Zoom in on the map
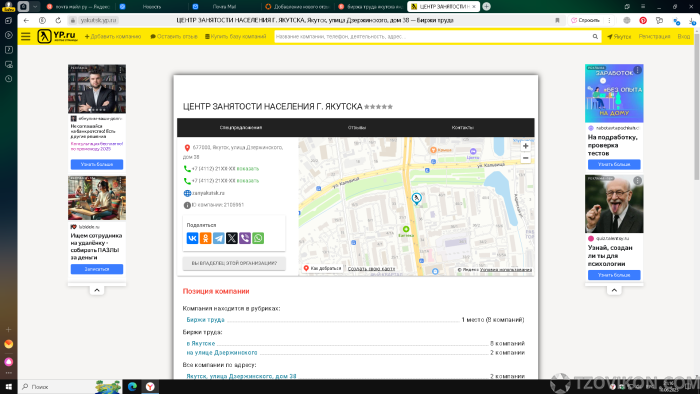The height and width of the screenshot is (394, 700). point(525,146)
